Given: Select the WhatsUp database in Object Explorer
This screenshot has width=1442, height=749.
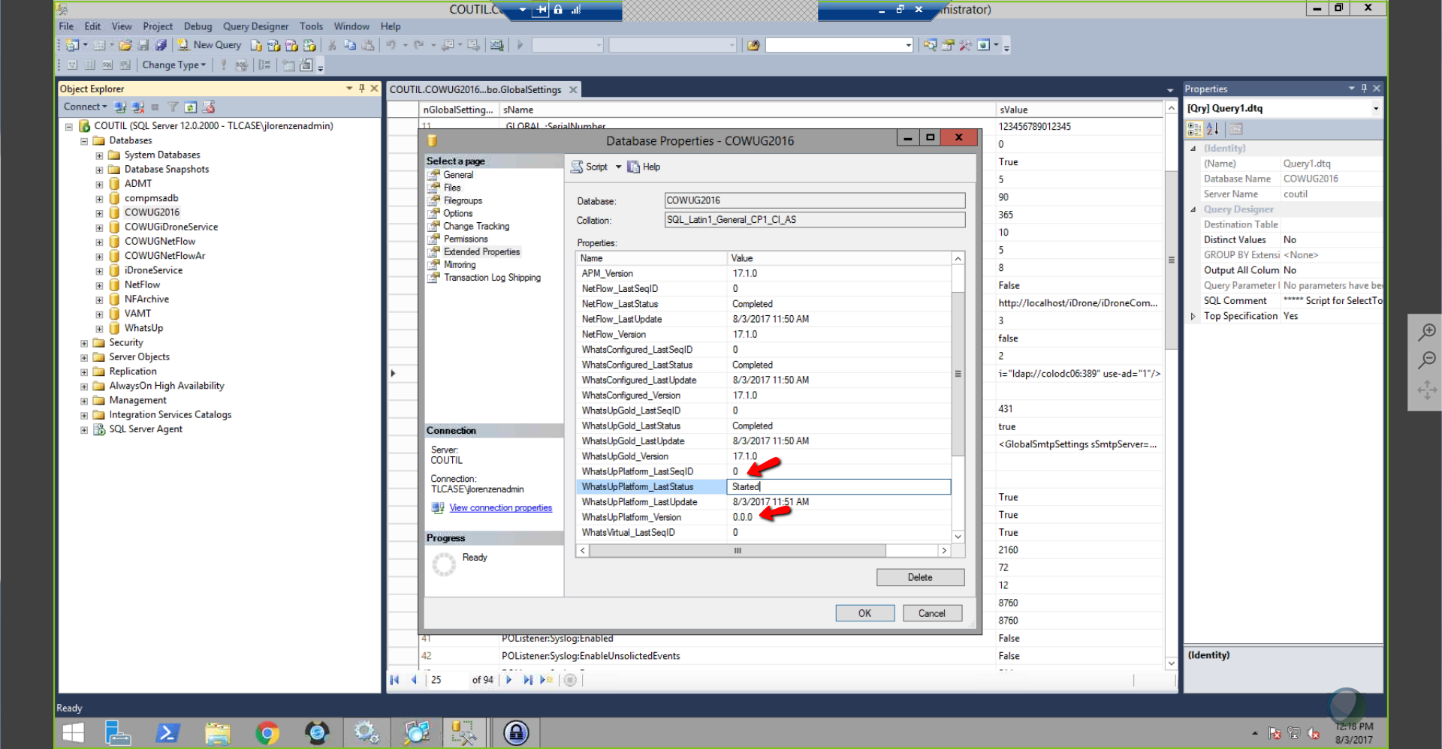Looking at the screenshot, I should pyautogui.click(x=143, y=328).
